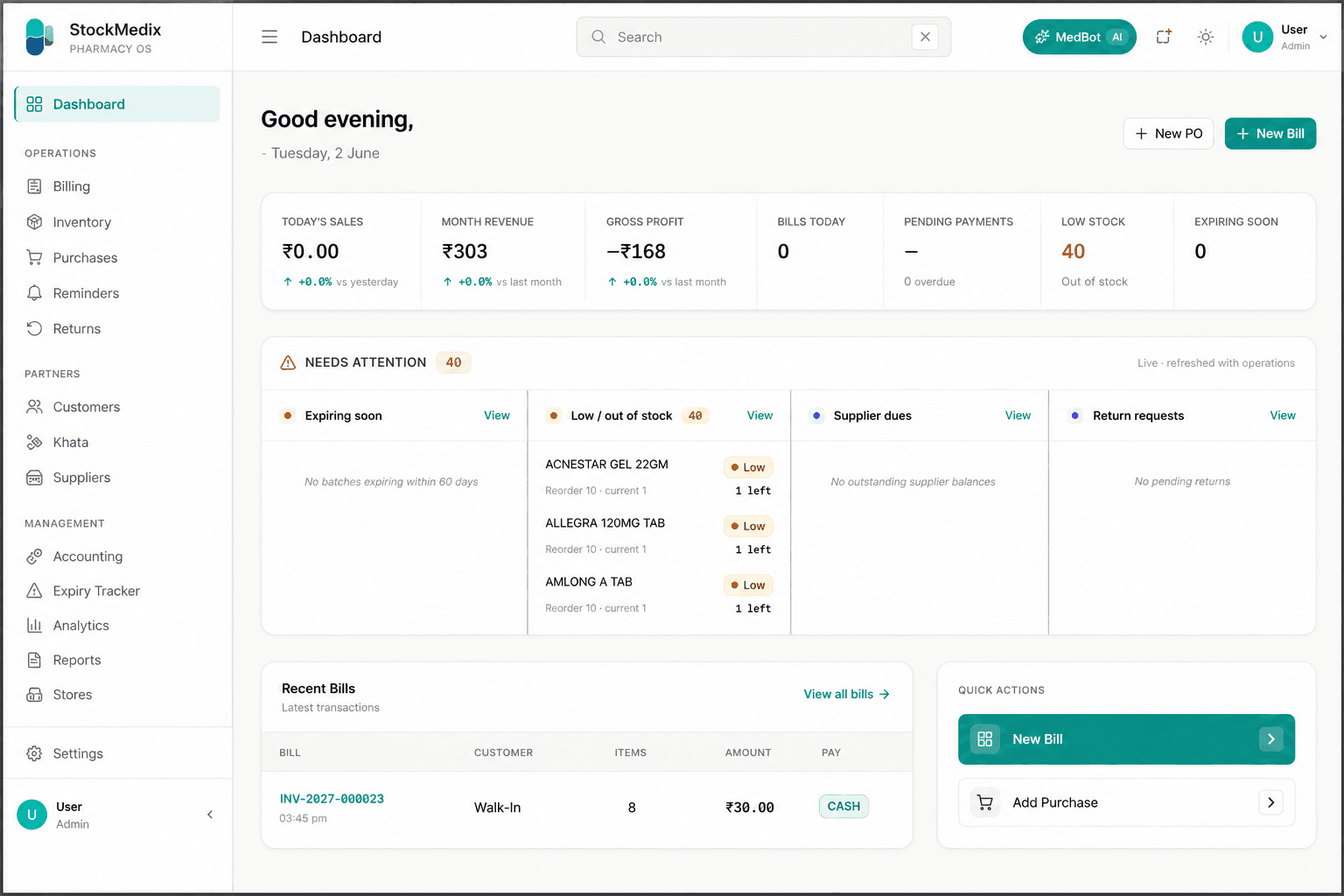This screenshot has width=1344, height=896.
Task: Click the Needs Attention warning icon
Action: [x=288, y=362]
